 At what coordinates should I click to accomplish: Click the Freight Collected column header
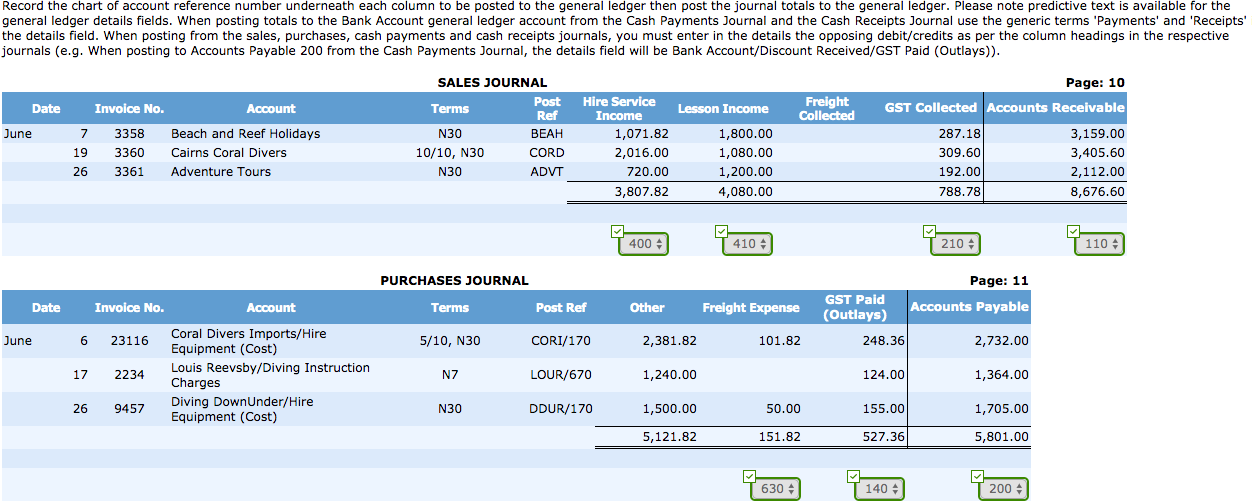827,109
